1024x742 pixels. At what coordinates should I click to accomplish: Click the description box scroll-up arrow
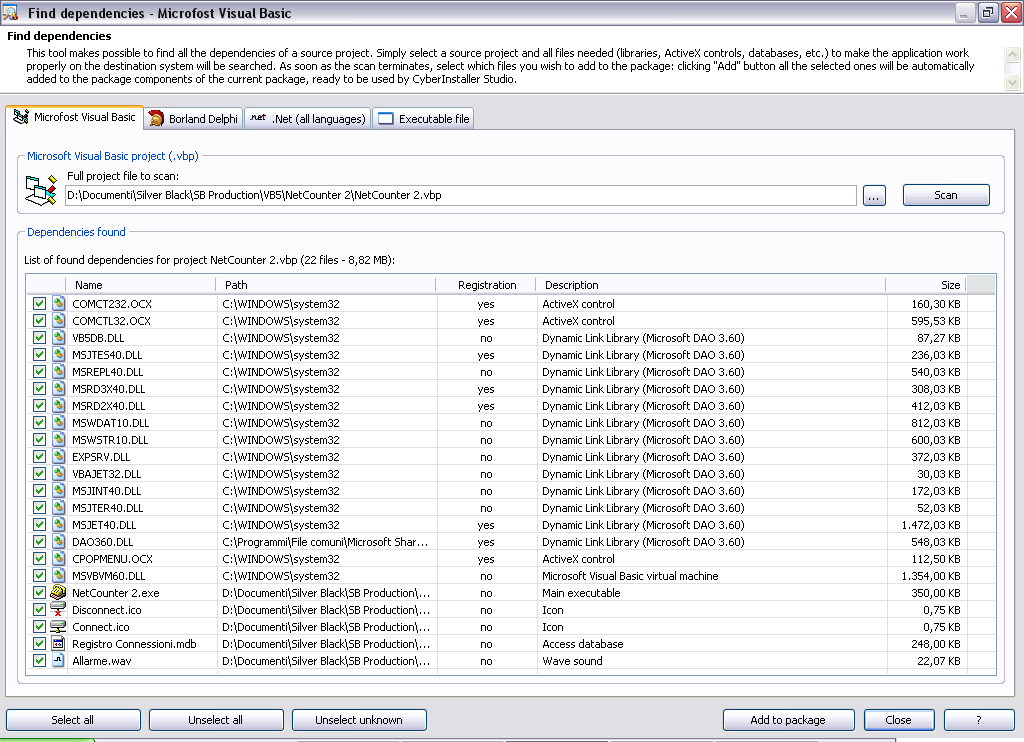tap(1012, 54)
